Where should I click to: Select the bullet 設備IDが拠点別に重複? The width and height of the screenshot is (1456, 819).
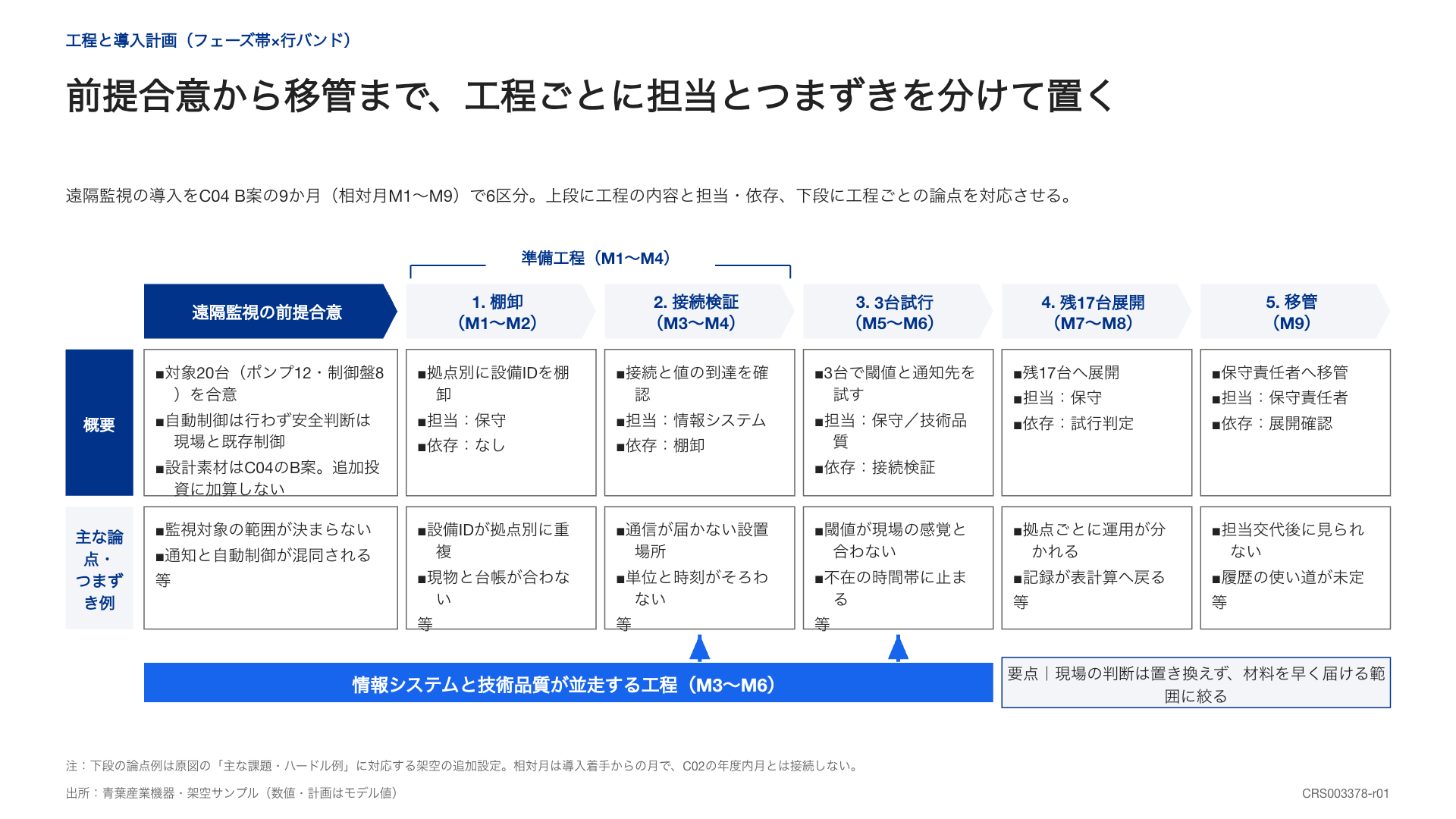pyautogui.click(x=494, y=540)
